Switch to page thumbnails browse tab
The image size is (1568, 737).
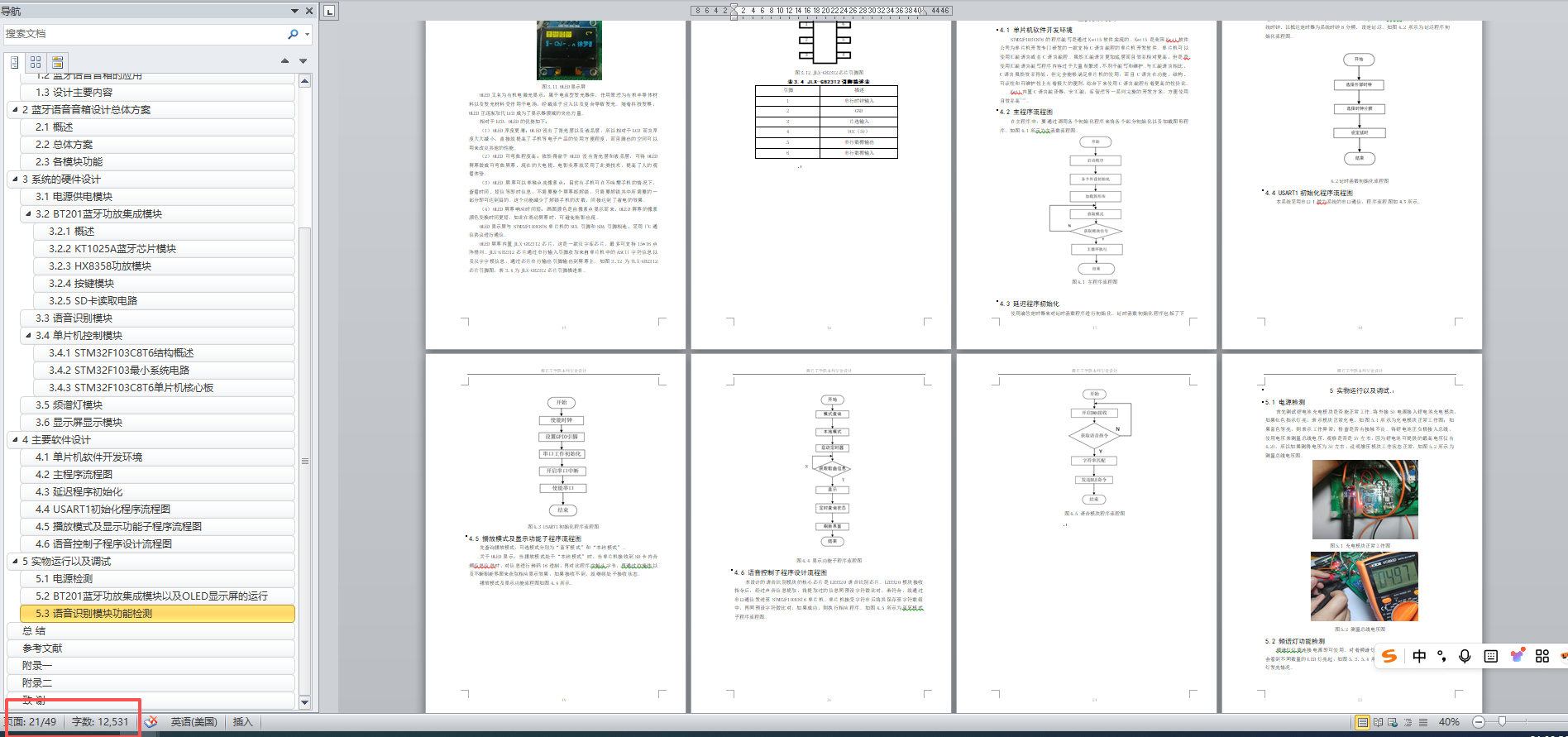[36, 62]
